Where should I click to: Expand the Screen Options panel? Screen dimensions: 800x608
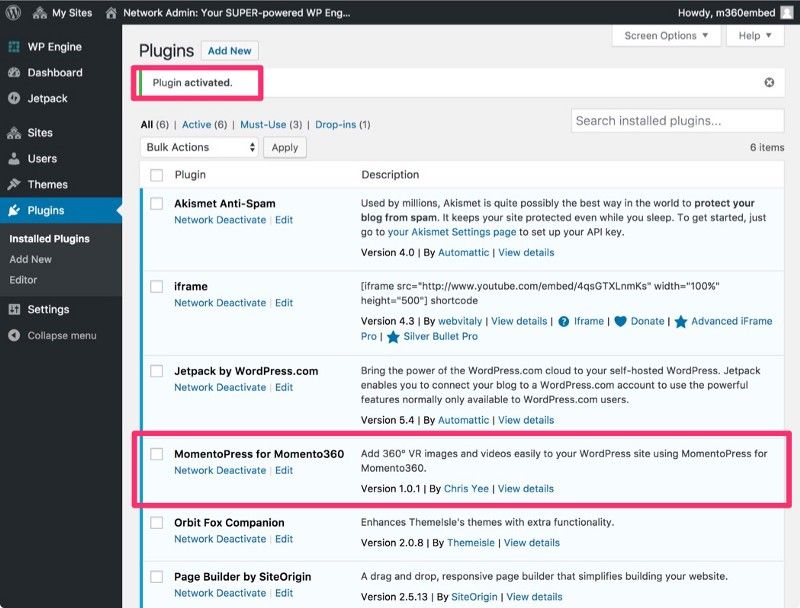point(666,36)
